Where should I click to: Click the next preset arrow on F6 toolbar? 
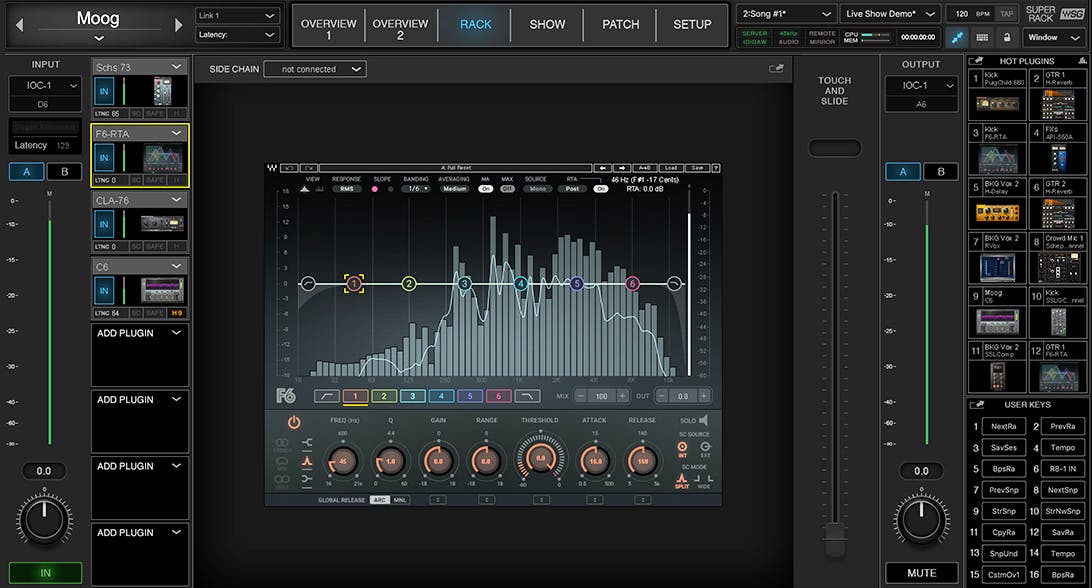click(x=622, y=168)
